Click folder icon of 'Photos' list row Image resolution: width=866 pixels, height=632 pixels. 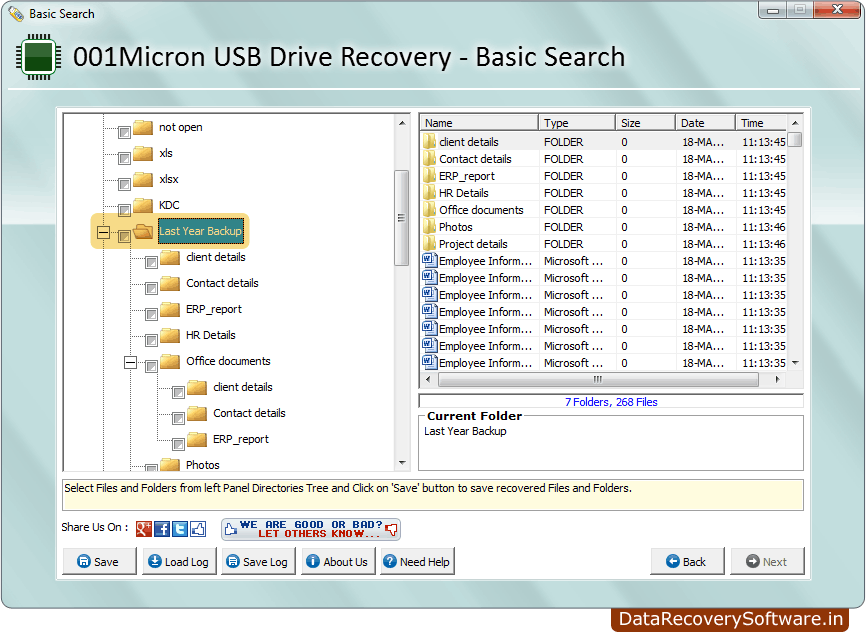pos(430,227)
